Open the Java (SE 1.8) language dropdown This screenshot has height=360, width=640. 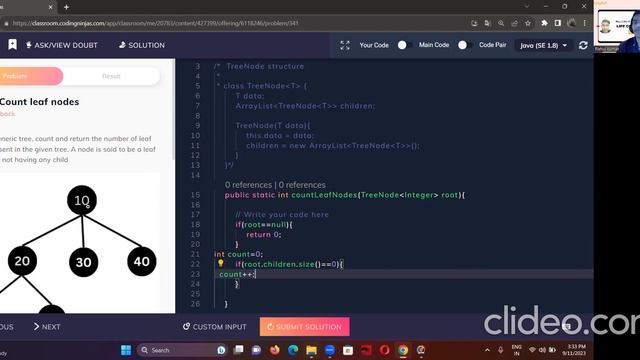(543, 45)
